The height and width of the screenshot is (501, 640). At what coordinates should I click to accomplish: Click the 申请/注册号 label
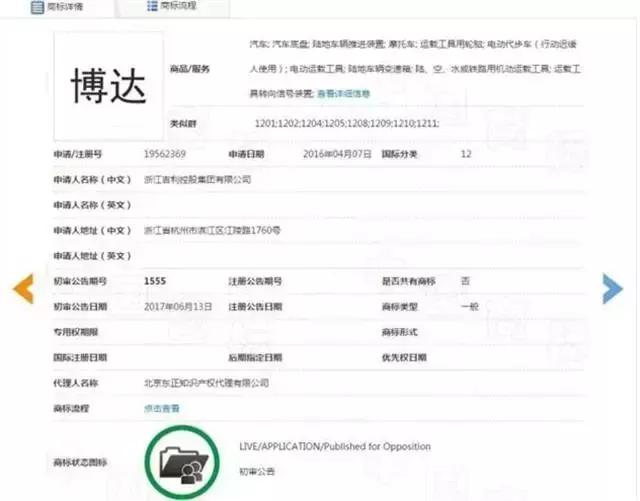coord(78,154)
